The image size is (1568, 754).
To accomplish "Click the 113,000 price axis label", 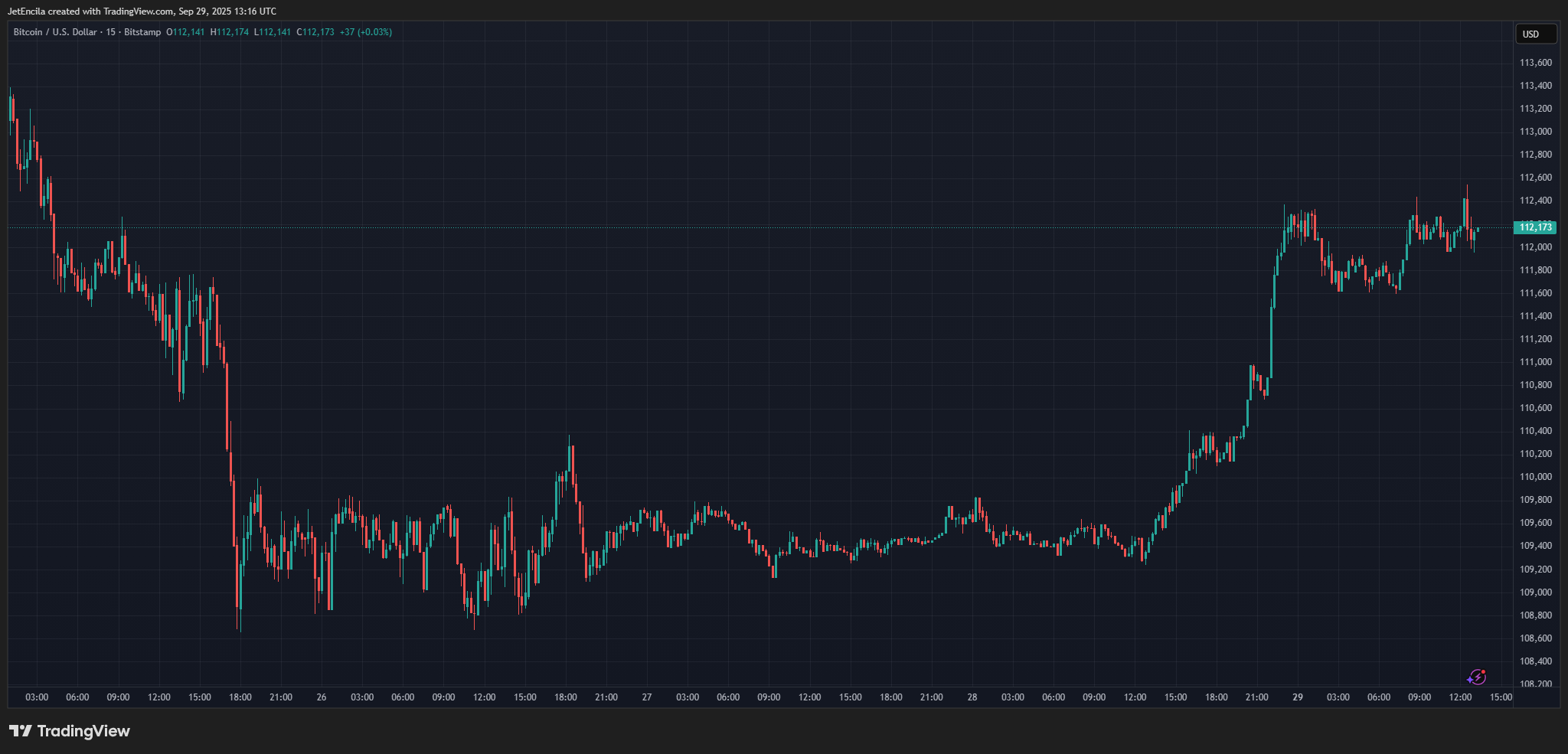I will 1536,132.
